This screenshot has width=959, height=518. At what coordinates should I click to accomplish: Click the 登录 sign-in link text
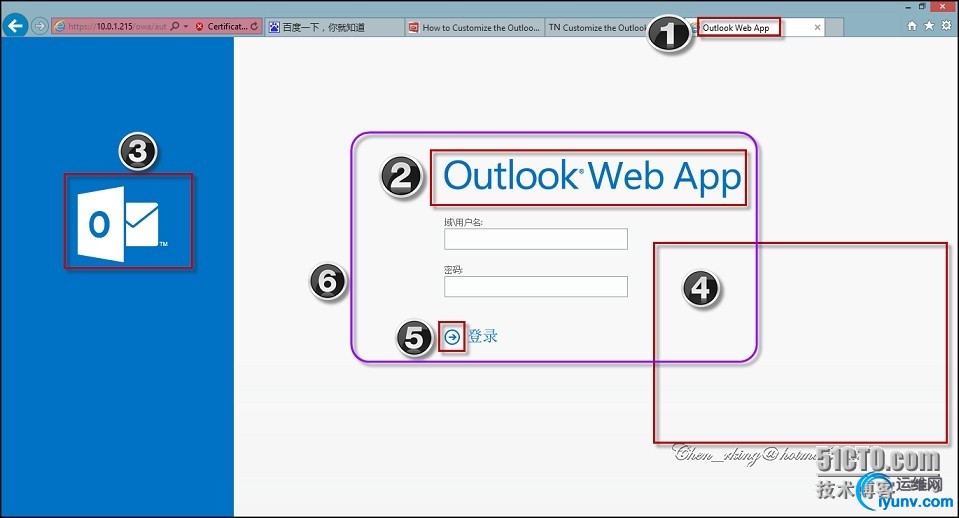[483, 336]
